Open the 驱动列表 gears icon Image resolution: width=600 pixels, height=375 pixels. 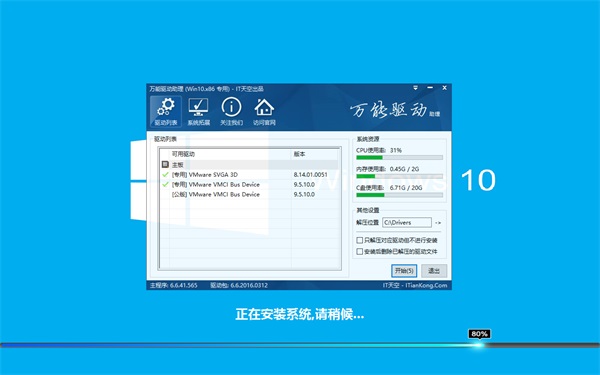tap(166, 111)
